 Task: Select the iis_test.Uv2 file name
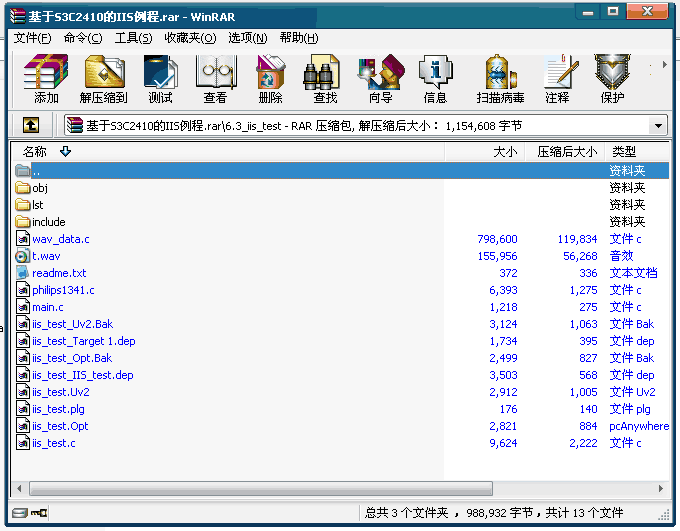click(61, 392)
